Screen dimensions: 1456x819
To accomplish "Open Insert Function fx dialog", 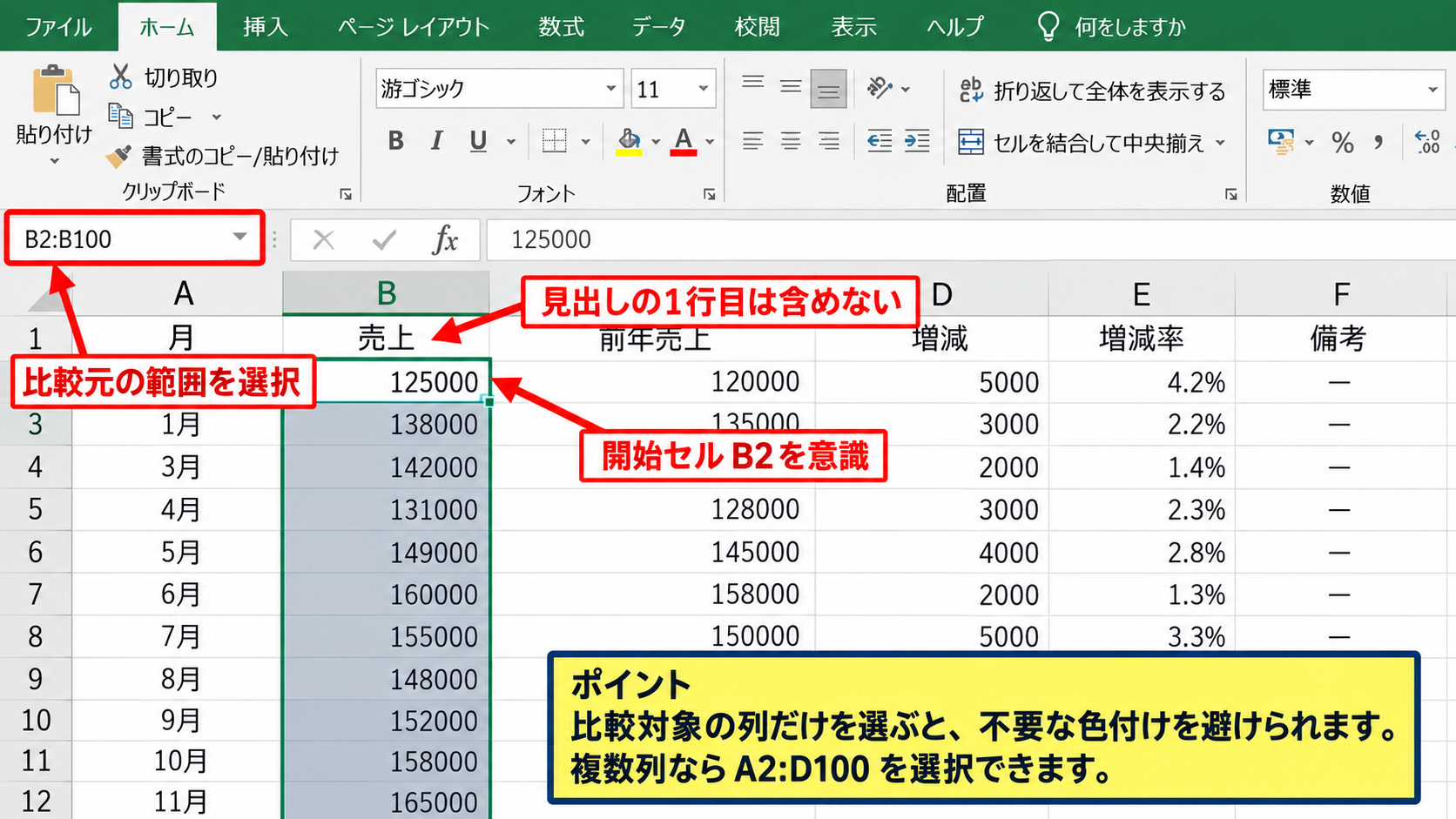I will 445,239.
